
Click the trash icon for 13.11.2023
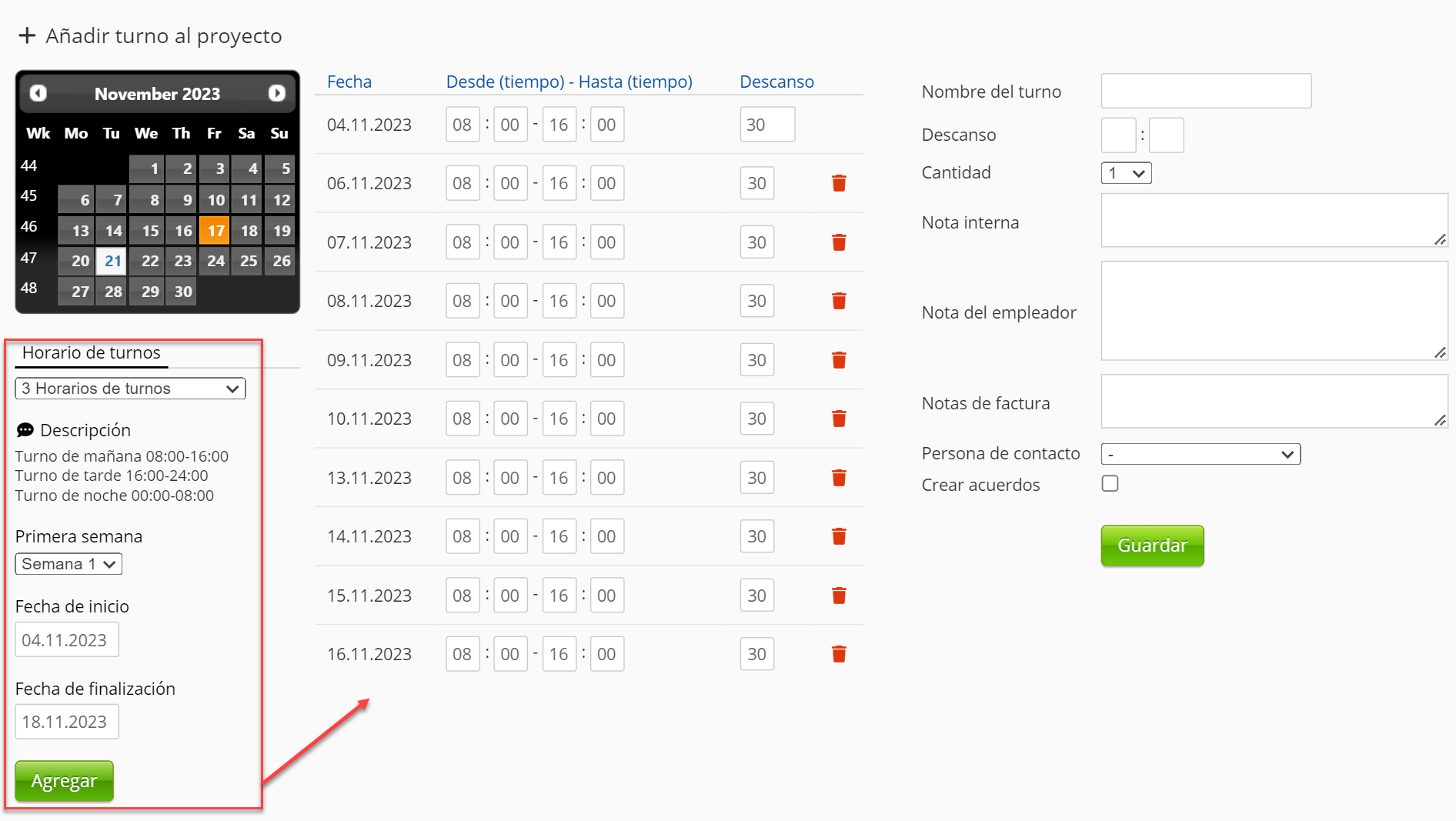(839, 478)
